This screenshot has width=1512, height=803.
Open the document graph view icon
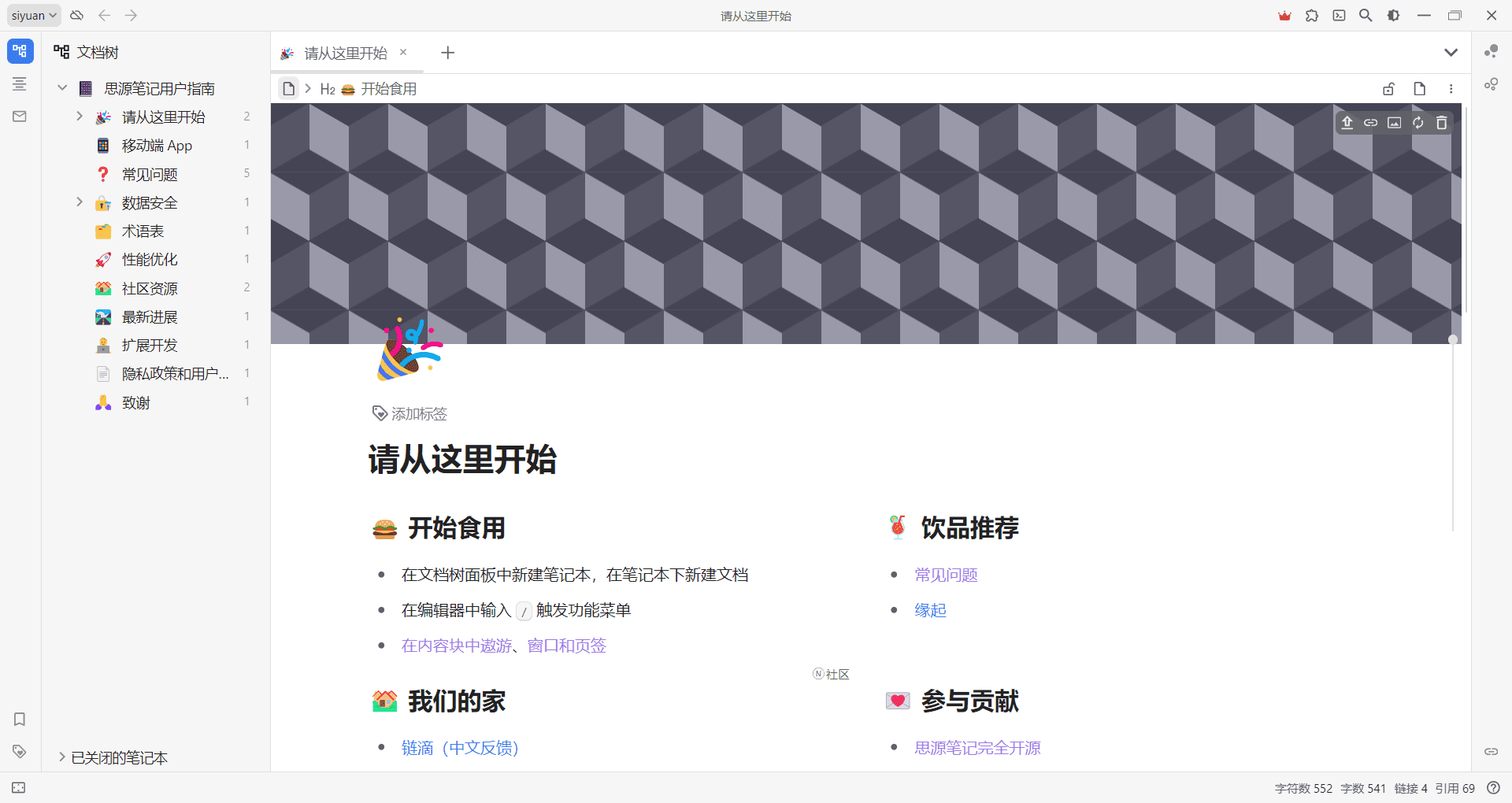1491,83
